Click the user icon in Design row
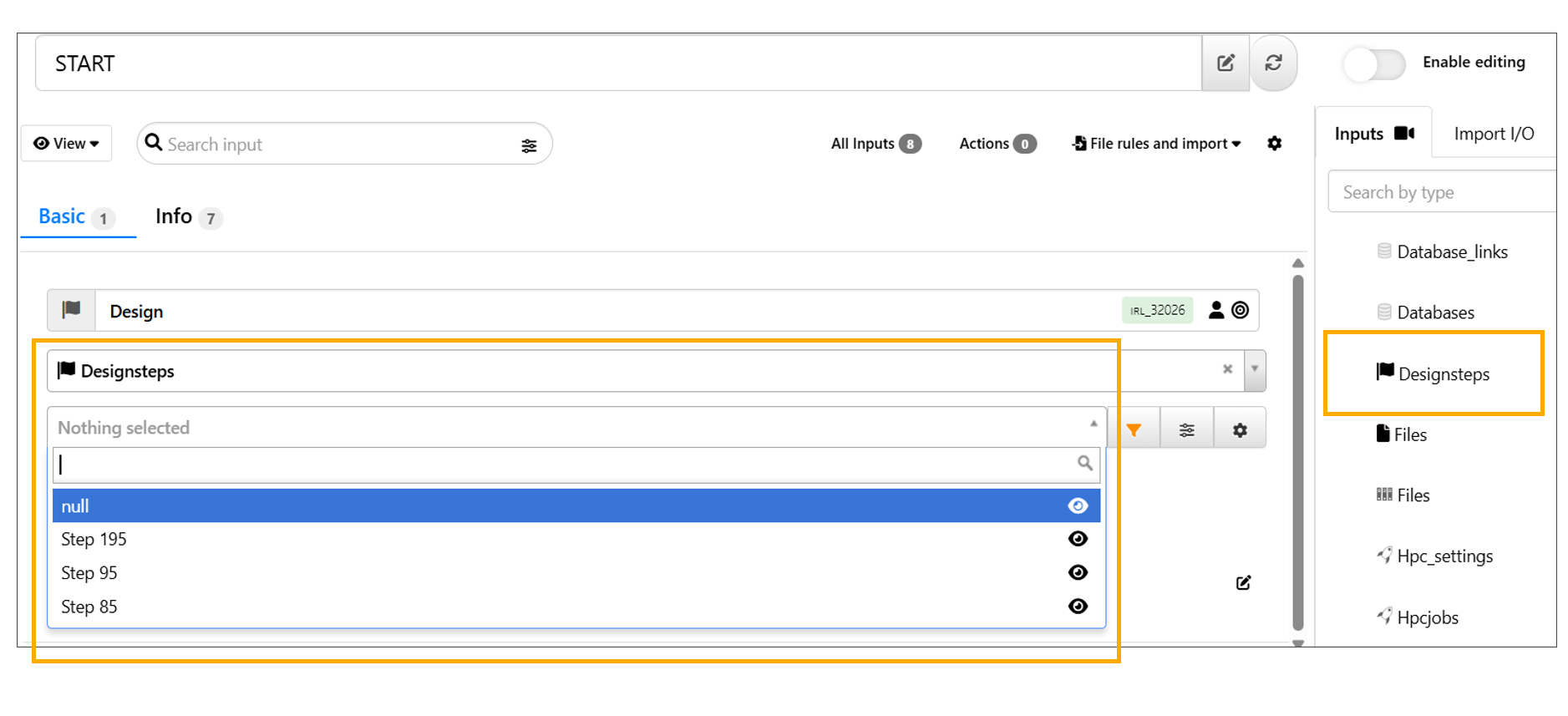This screenshot has height=716, width=1568. pyautogui.click(x=1216, y=310)
